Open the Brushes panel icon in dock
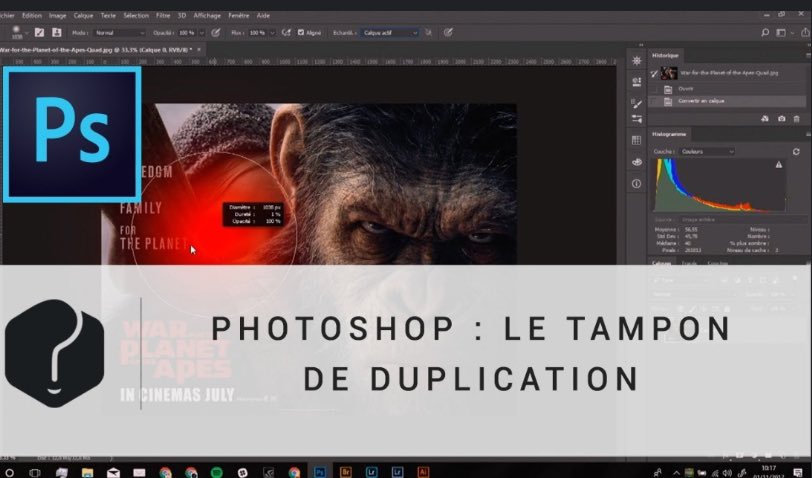The width and height of the screenshot is (812, 478). click(x=636, y=104)
